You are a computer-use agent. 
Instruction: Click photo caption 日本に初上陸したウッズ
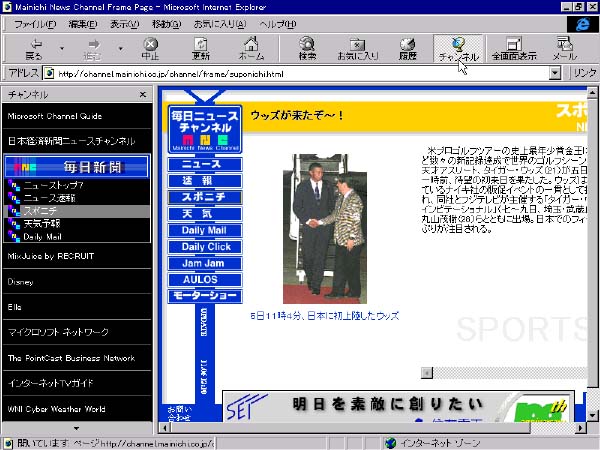[x=353, y=316]
